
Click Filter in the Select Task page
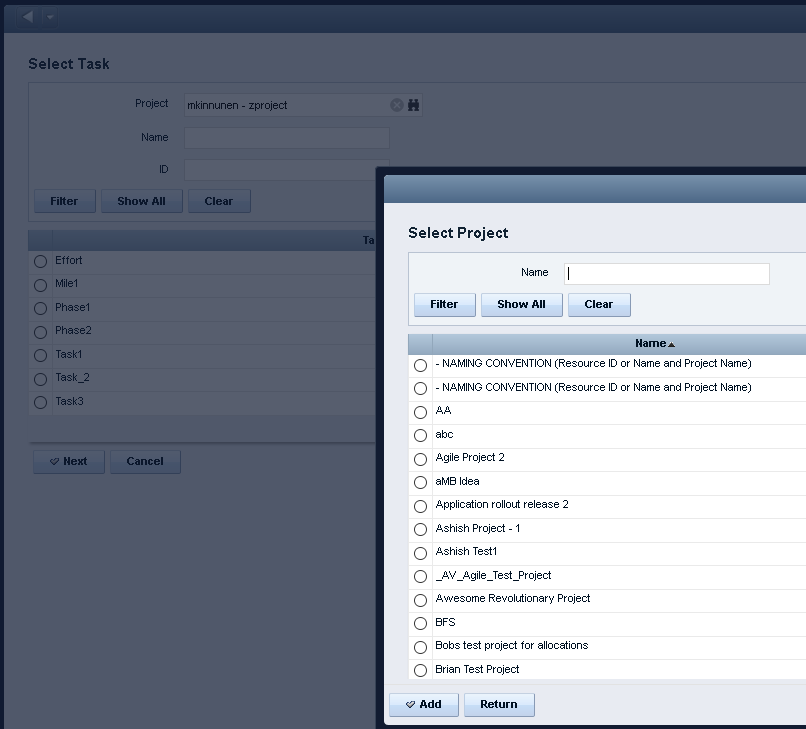coord(64,201)
